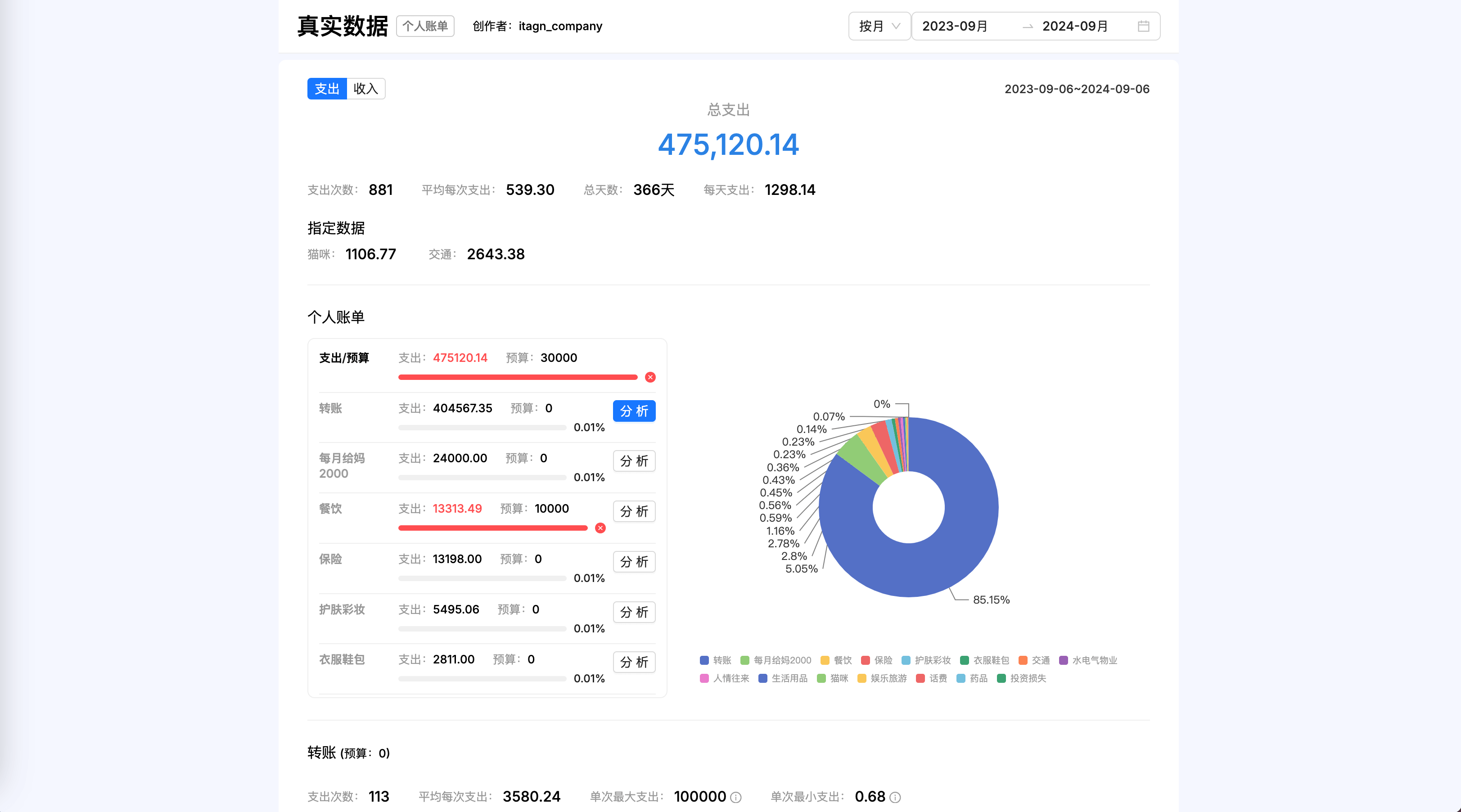This screenshot has height=812, width=1461.
Task: Click 分析 button for 衣服鞋包 row
Action: [634, 662]
